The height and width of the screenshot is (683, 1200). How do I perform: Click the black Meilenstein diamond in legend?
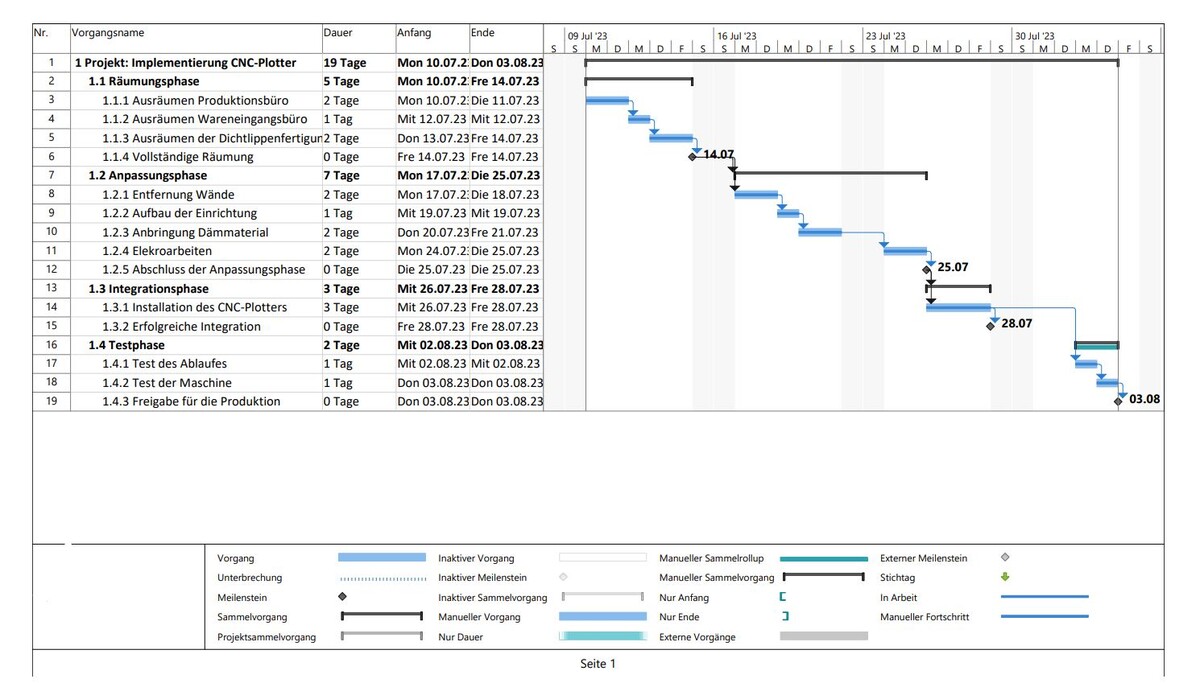tap(343, 597)
